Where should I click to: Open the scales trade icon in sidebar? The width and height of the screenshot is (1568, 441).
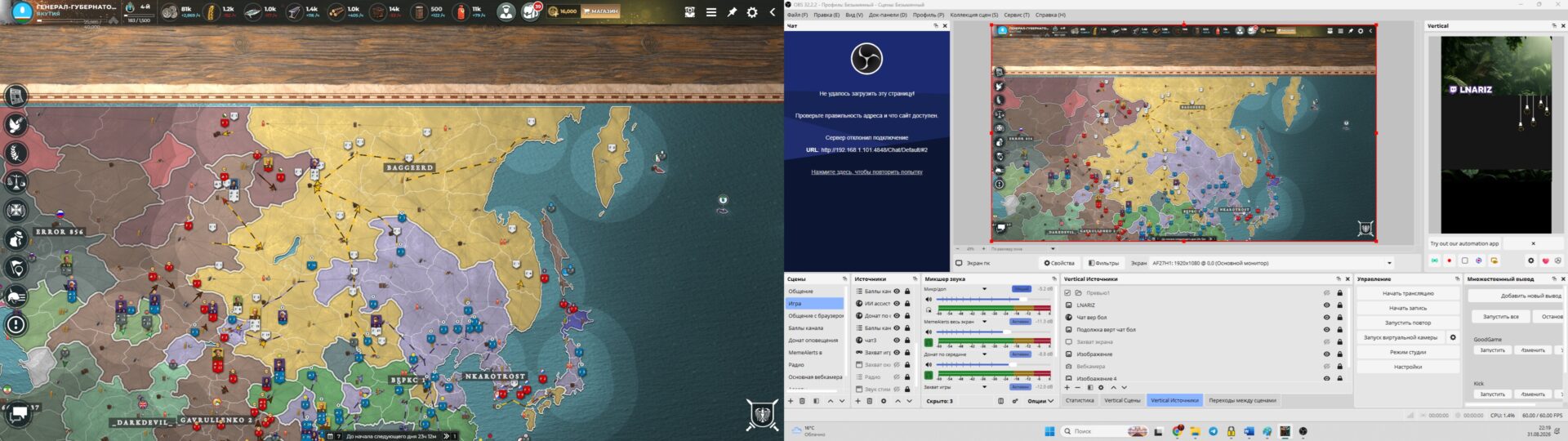click(x=16, y=181)
